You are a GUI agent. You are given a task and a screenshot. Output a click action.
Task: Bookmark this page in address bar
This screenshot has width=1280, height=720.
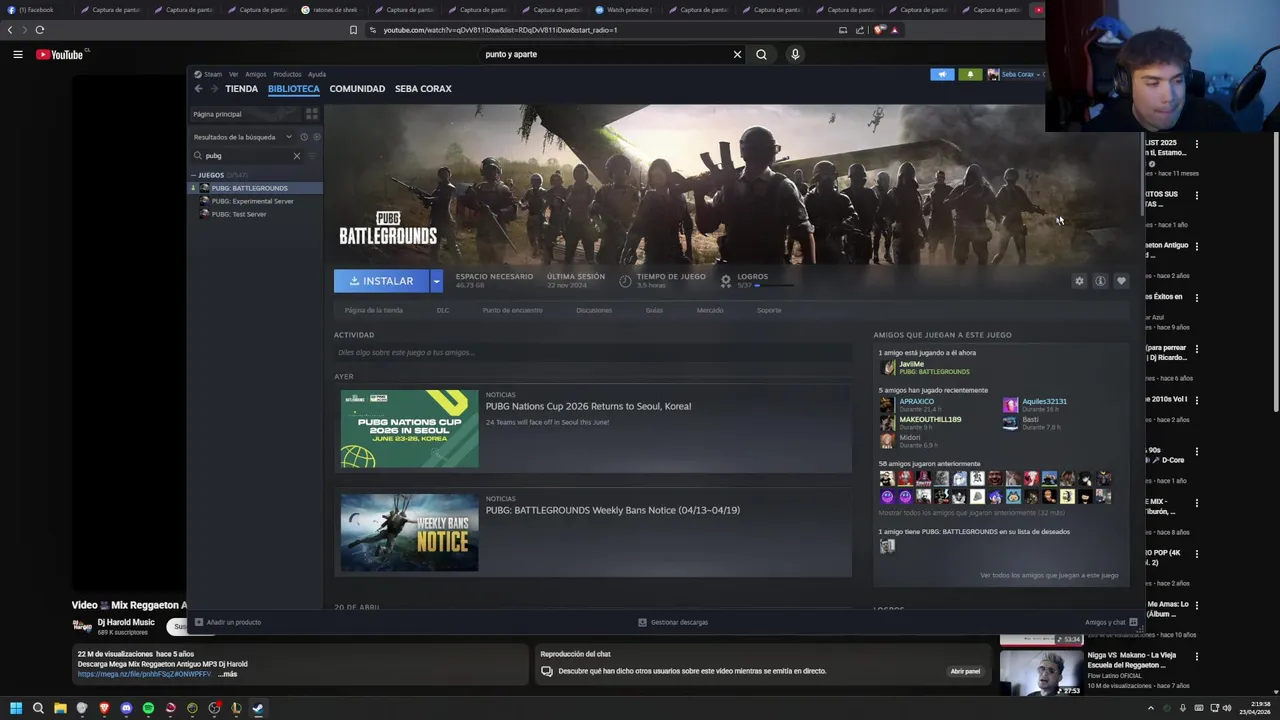pyautogui.click(x=353, y=30)
